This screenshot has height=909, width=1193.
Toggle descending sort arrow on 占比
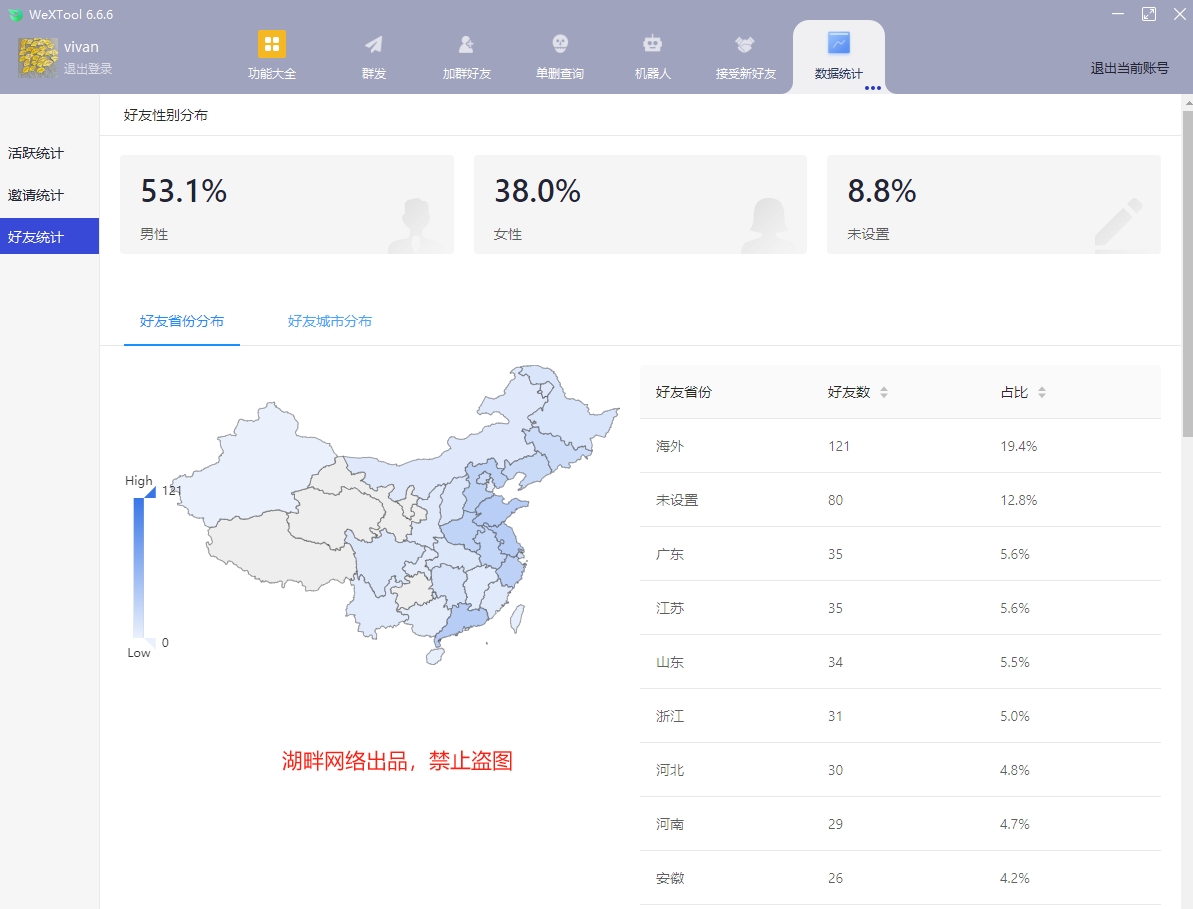click(x=1043, y=396)
